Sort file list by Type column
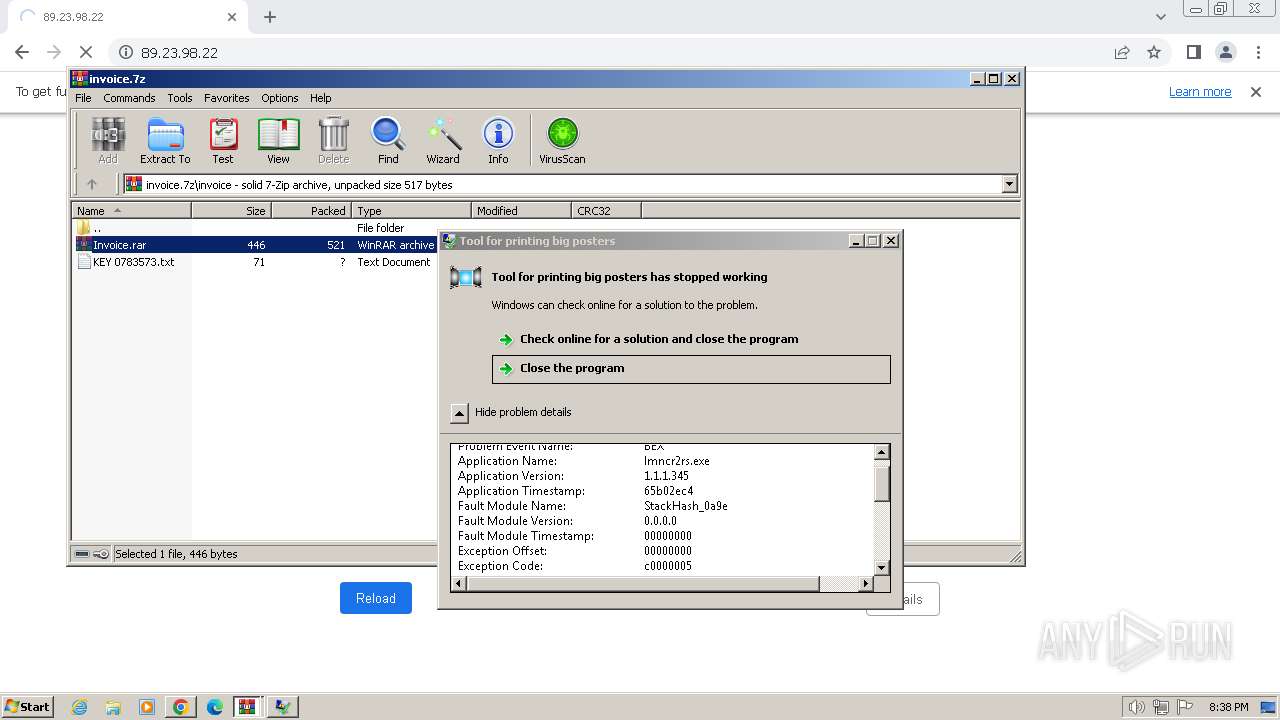Image resolution: width=1280 pixels, height=720 pixels. tap(411, 211)
